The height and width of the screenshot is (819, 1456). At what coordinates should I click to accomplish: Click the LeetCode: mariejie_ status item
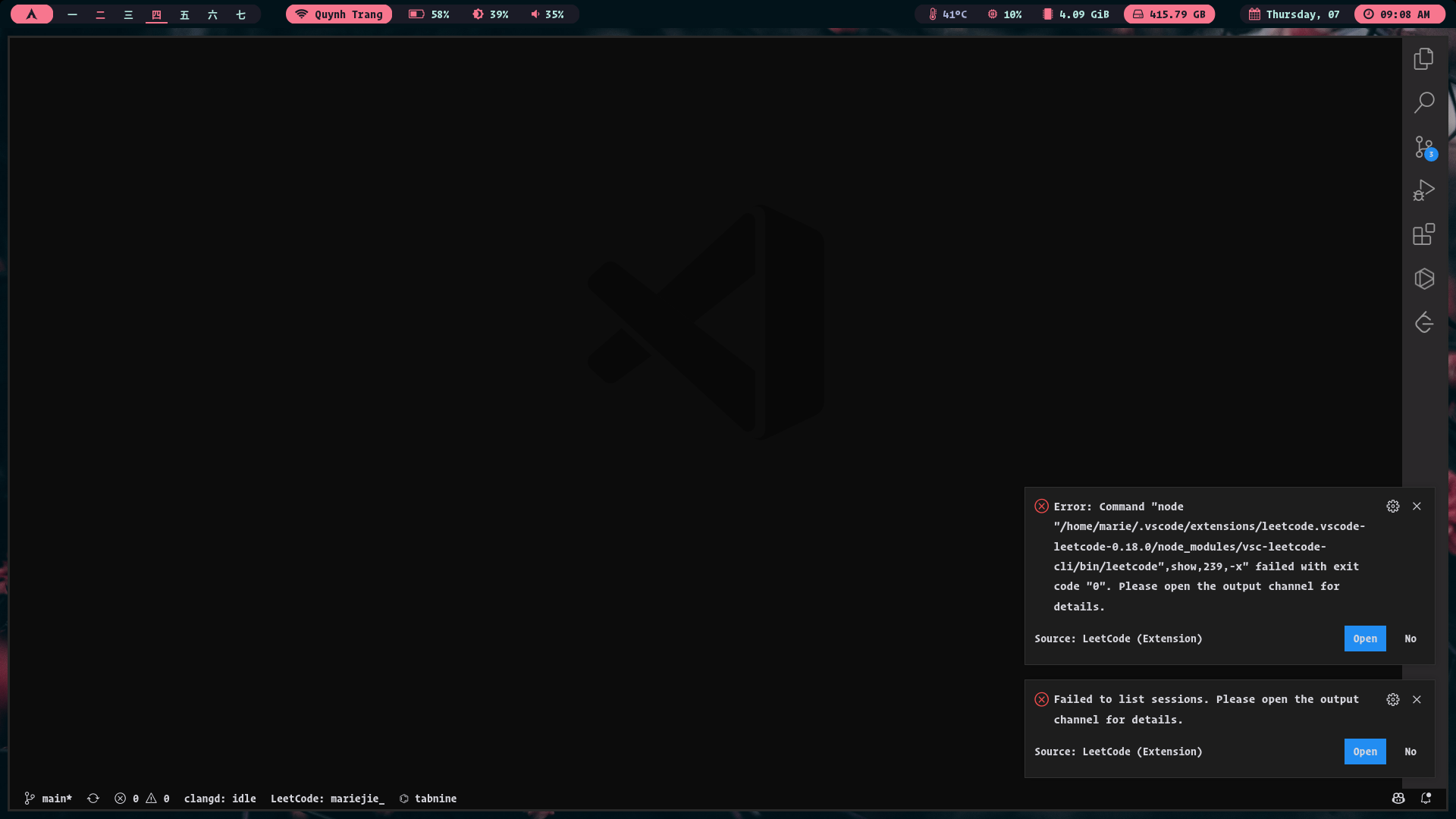tap(327, 799)
